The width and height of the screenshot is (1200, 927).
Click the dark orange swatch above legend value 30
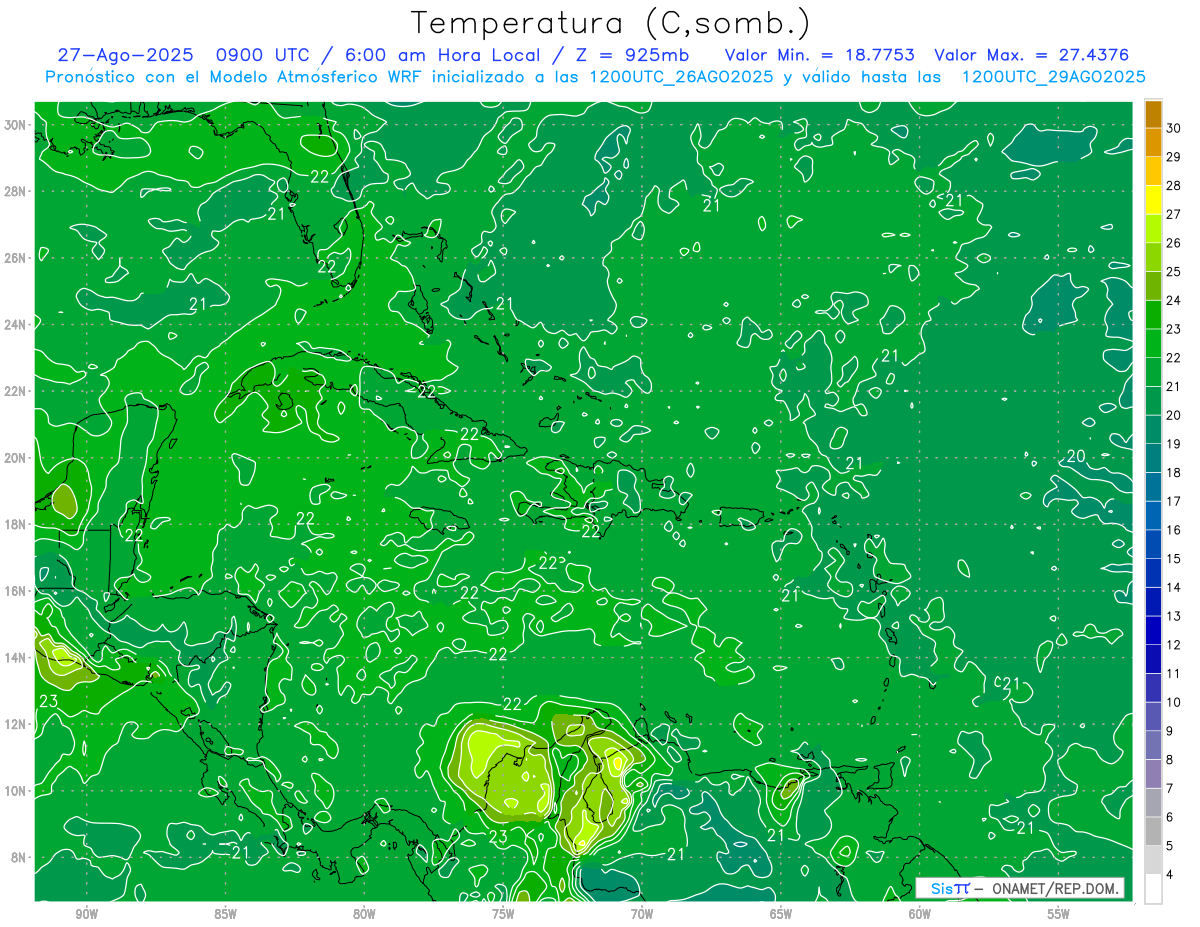pos(1153,113)
